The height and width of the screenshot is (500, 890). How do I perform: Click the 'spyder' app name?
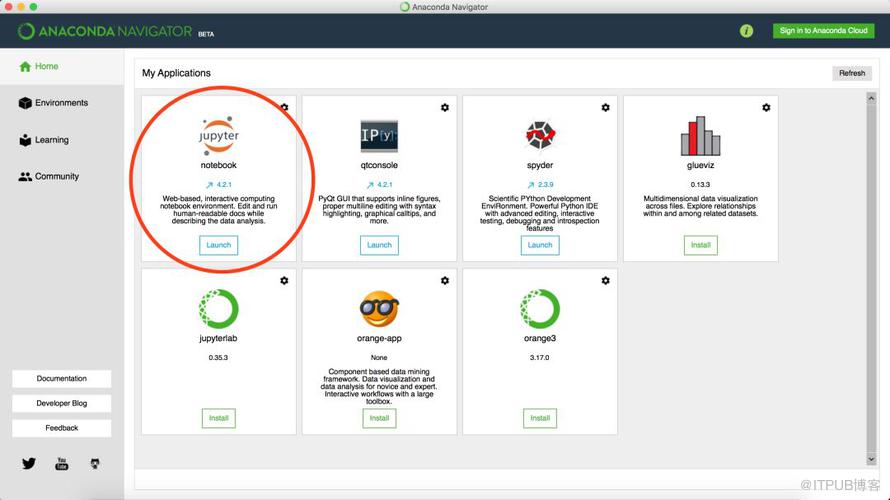tap(540, 165)
